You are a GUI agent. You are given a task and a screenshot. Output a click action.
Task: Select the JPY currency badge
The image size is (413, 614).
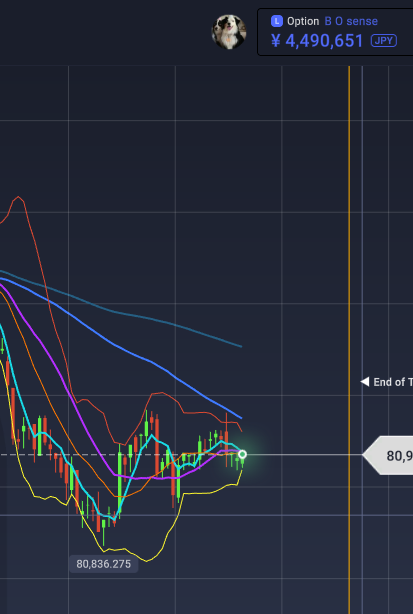[384, 41]
